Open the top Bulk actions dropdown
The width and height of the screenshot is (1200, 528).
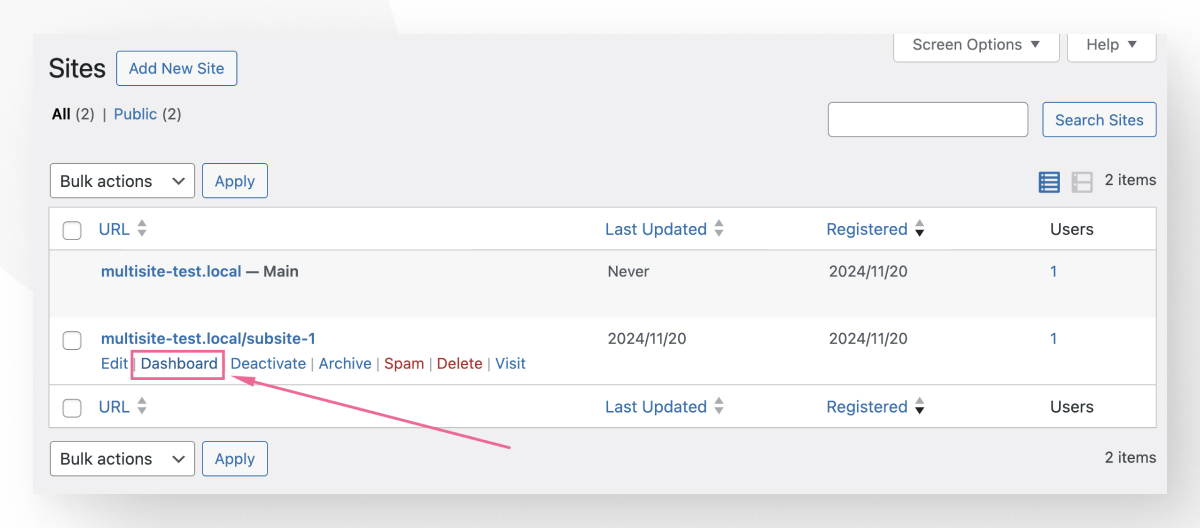click(122, 181)
